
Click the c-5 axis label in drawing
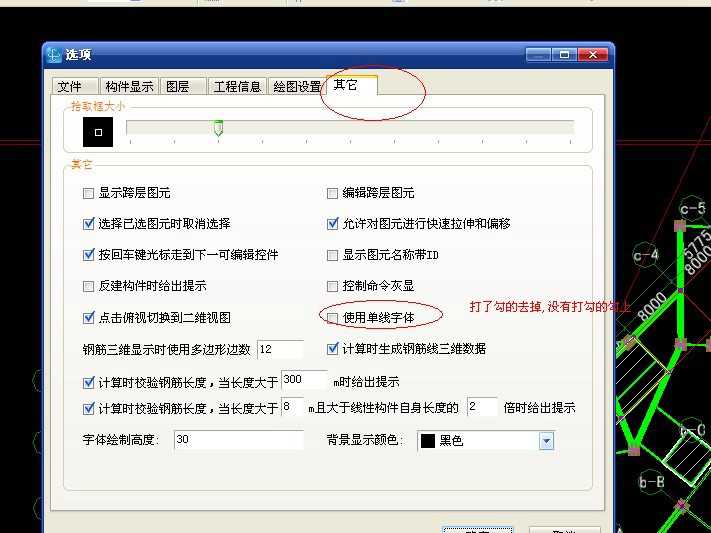click(x=692, y=209)
